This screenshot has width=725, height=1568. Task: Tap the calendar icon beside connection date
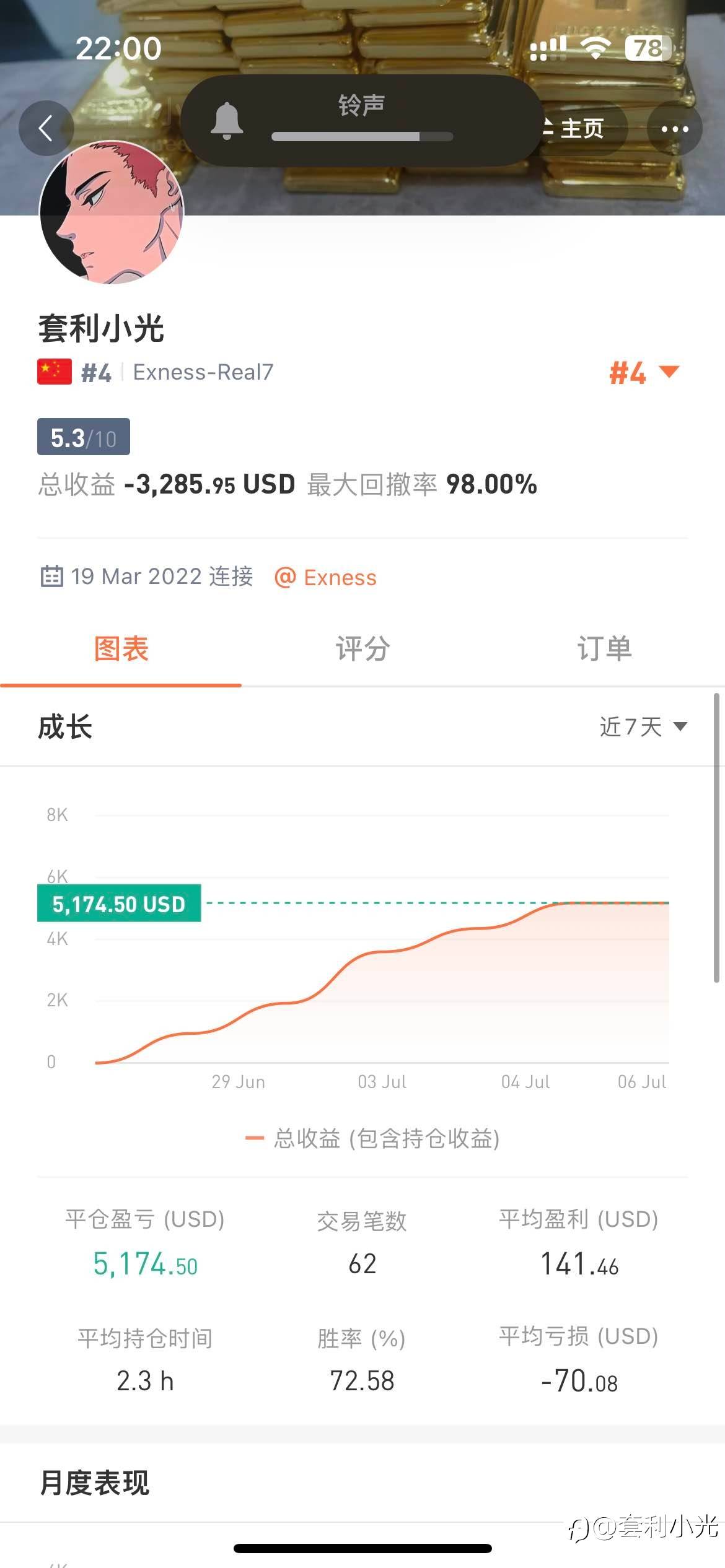(x=51, y=576)
